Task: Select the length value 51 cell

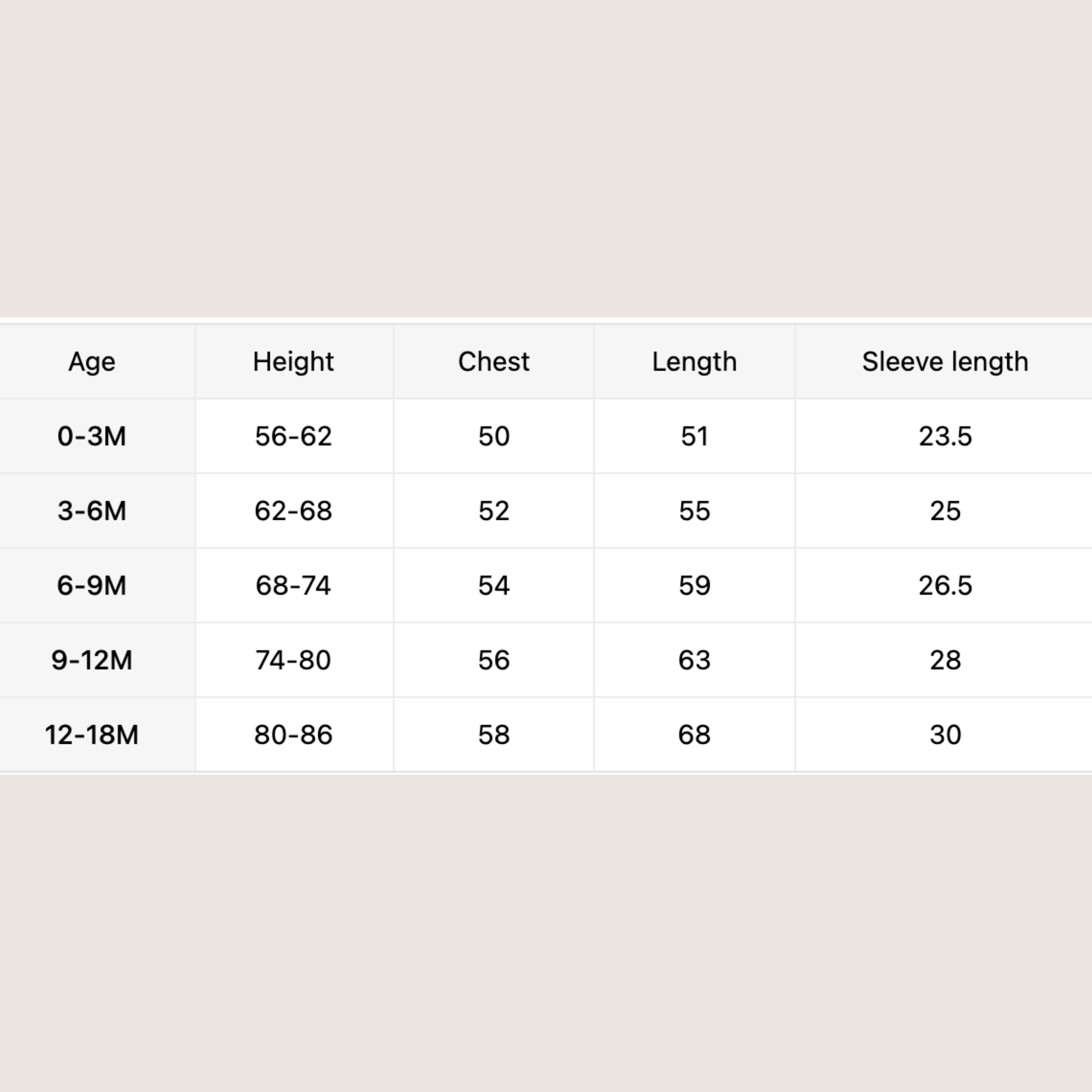Action: [694, 436]
